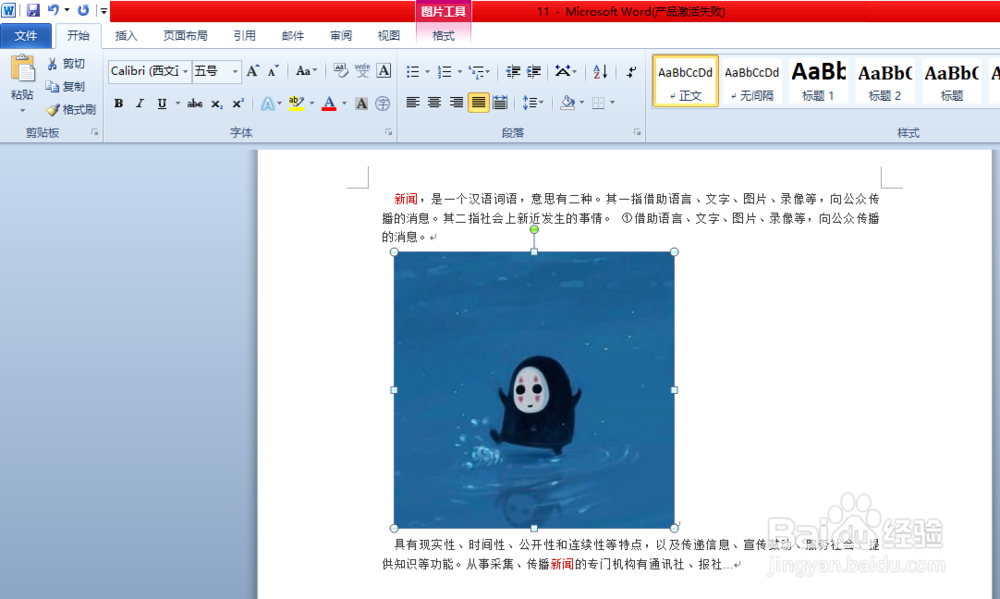
Task: Click the Enclosed Character (字) icon
Action: (x=383, y=103)
